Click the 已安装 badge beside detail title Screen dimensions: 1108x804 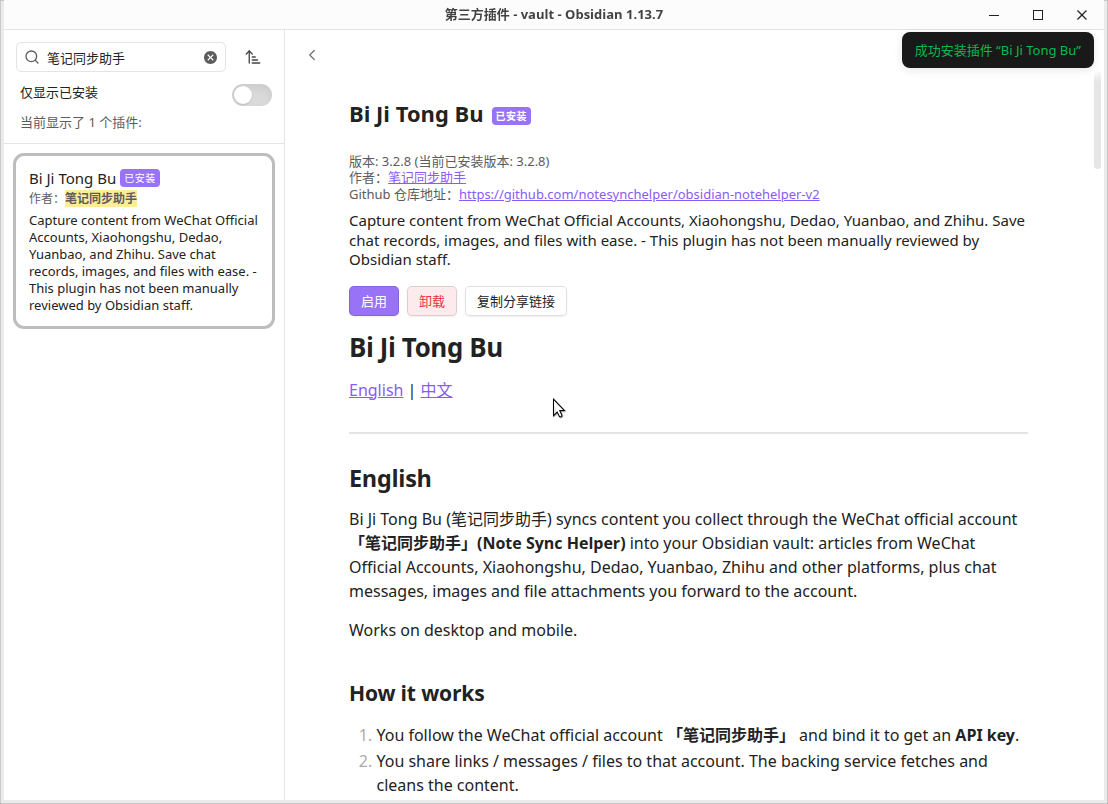(512, 116)
